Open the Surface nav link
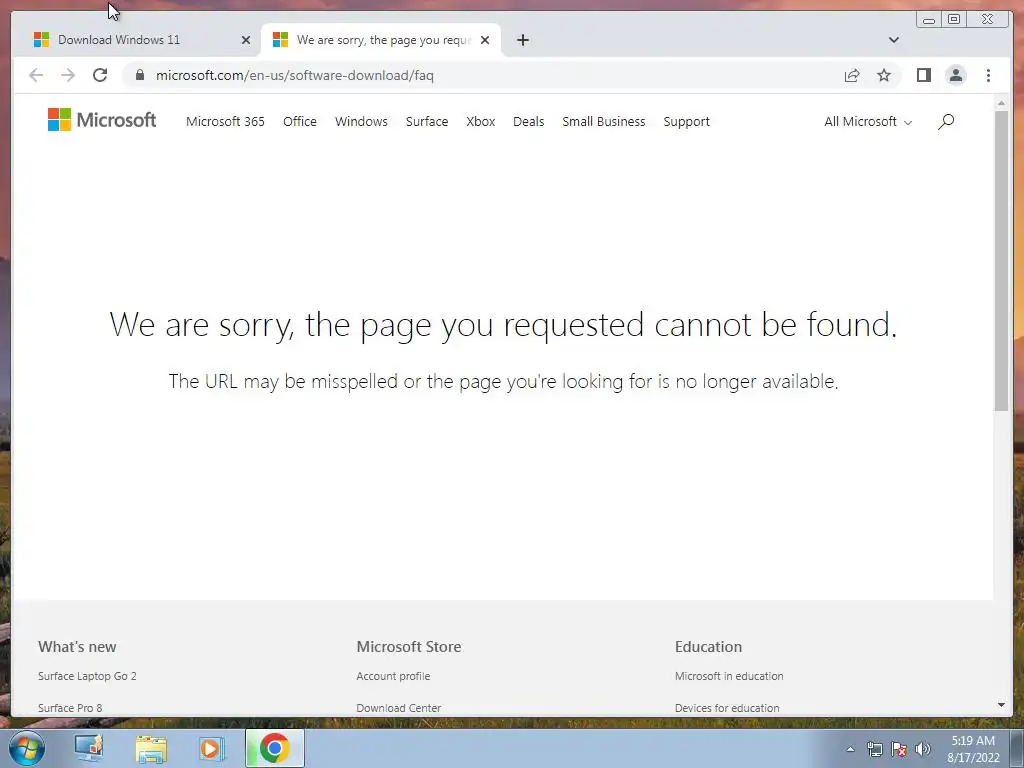1024x768 pixels. 426,121
